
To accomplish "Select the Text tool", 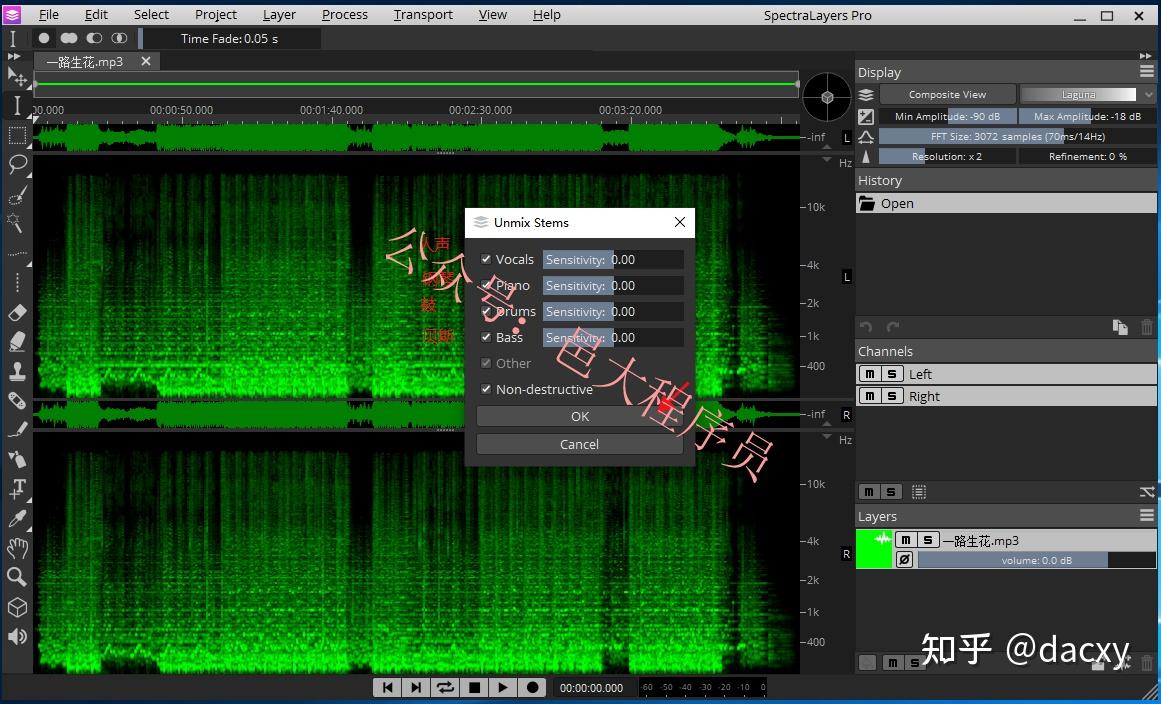I will click(x=16, y=489).
